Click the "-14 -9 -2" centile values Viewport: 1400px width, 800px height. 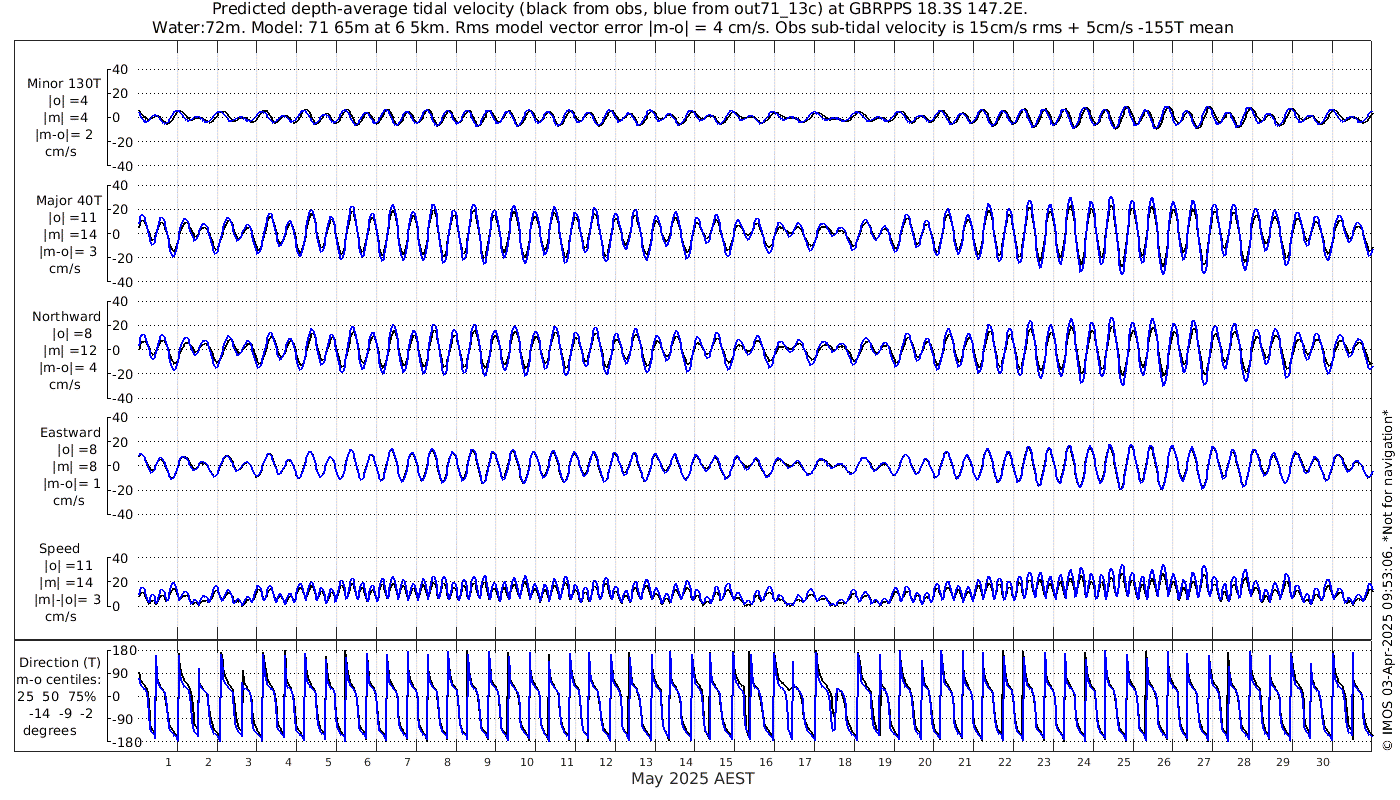click(59, 713)
